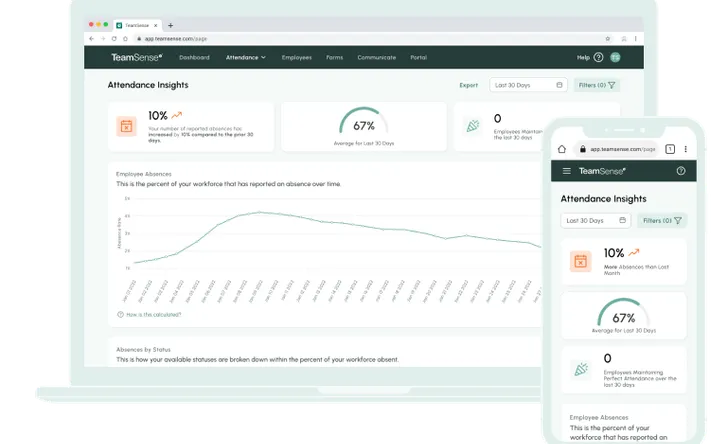
Task: Open the Filters (0) panel on desktop
Action: [x=597, y=86]
